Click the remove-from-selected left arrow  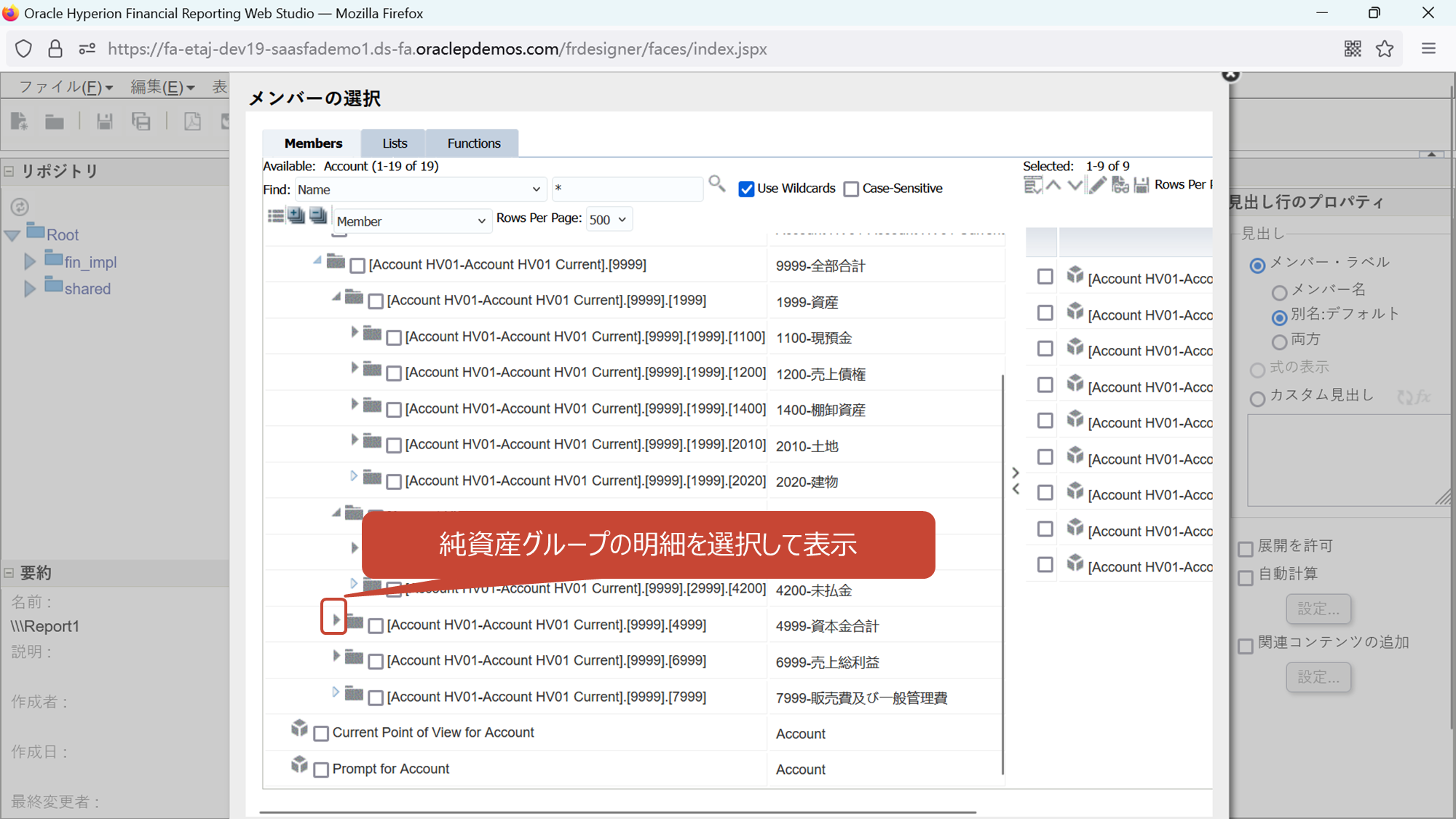point(1016,489)
